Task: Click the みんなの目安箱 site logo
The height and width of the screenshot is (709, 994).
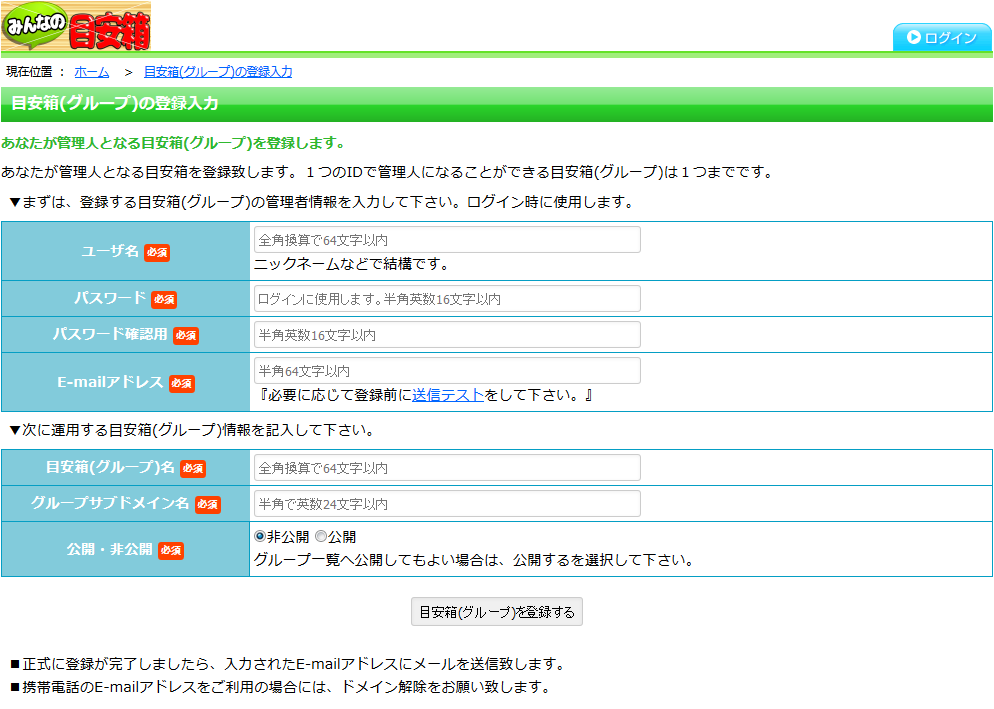Action: pyautogui.click(x=75, y=25)
